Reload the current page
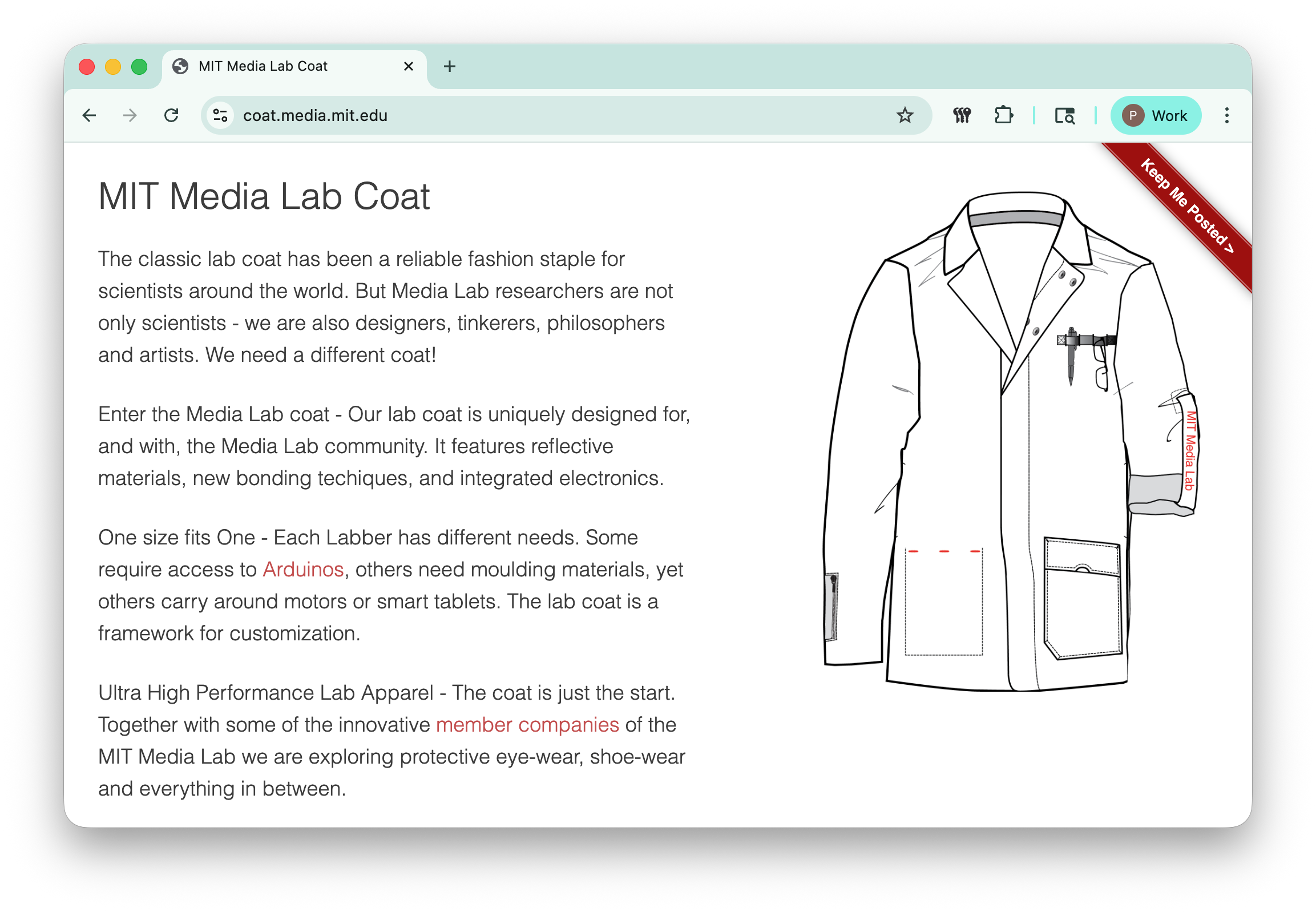This screenshot has width=1316, height=912. pos(171,115)
